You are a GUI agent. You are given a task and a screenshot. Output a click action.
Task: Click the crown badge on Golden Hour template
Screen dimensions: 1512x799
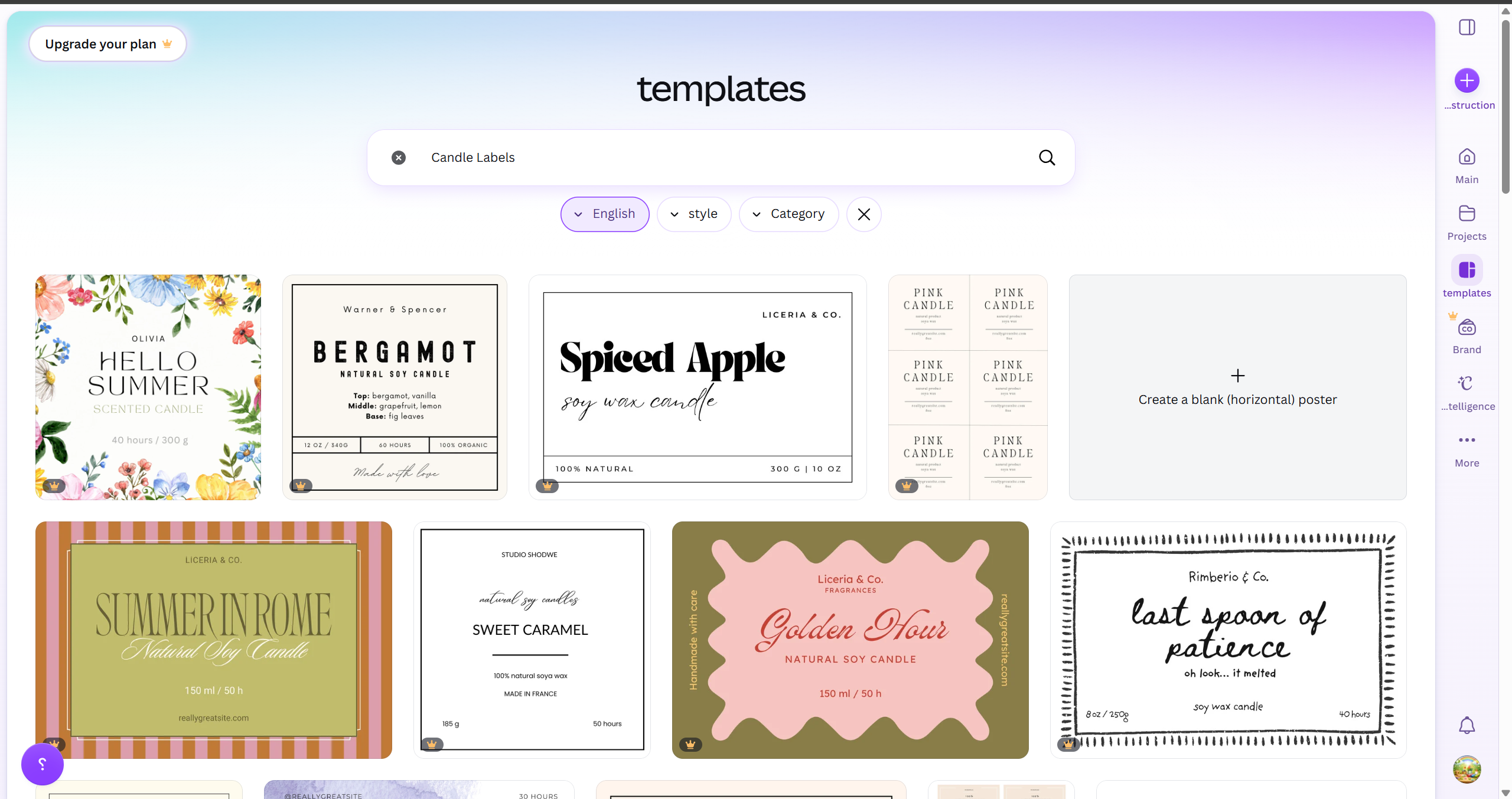point(690,744)
